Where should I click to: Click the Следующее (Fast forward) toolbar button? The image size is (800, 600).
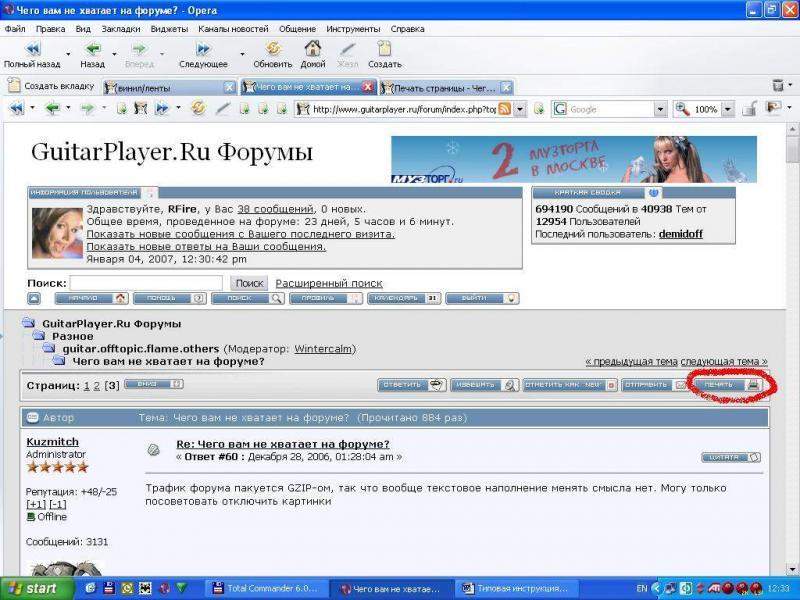pyautogui.click(x=203, y=55)
